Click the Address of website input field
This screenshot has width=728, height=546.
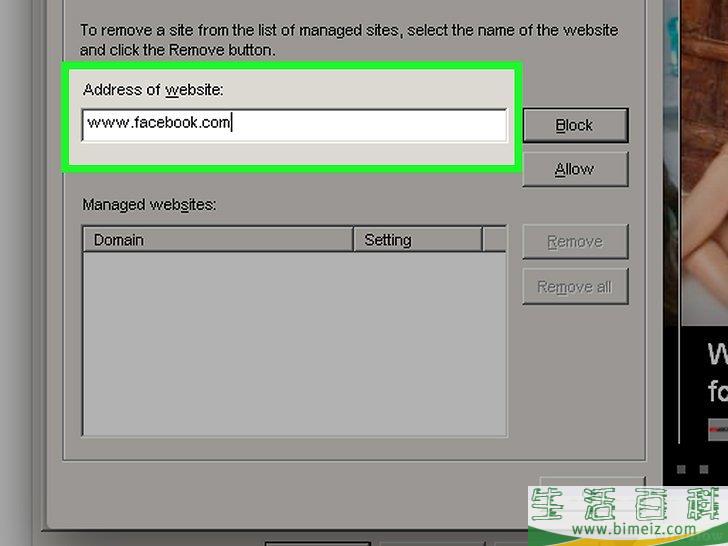coord(294,125)
